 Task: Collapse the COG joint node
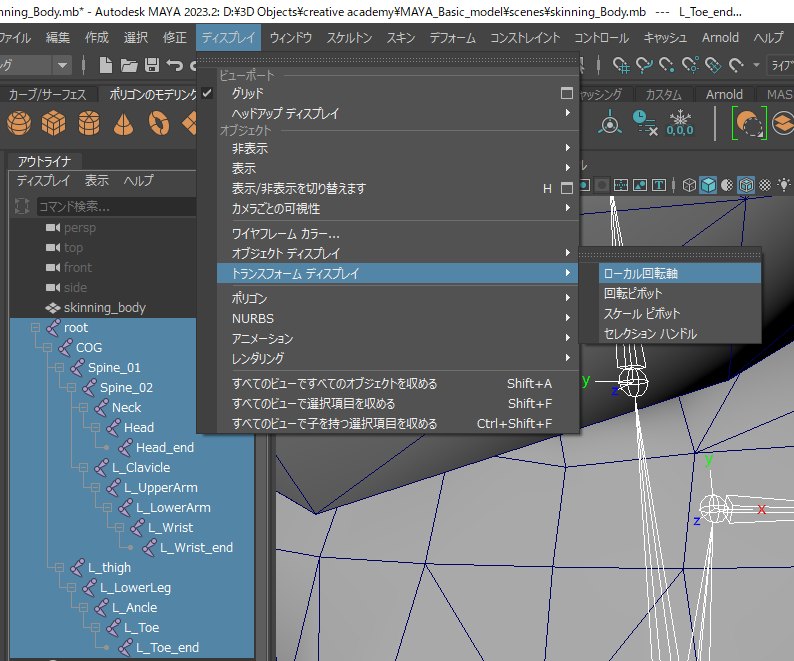(x=48, y=347)
